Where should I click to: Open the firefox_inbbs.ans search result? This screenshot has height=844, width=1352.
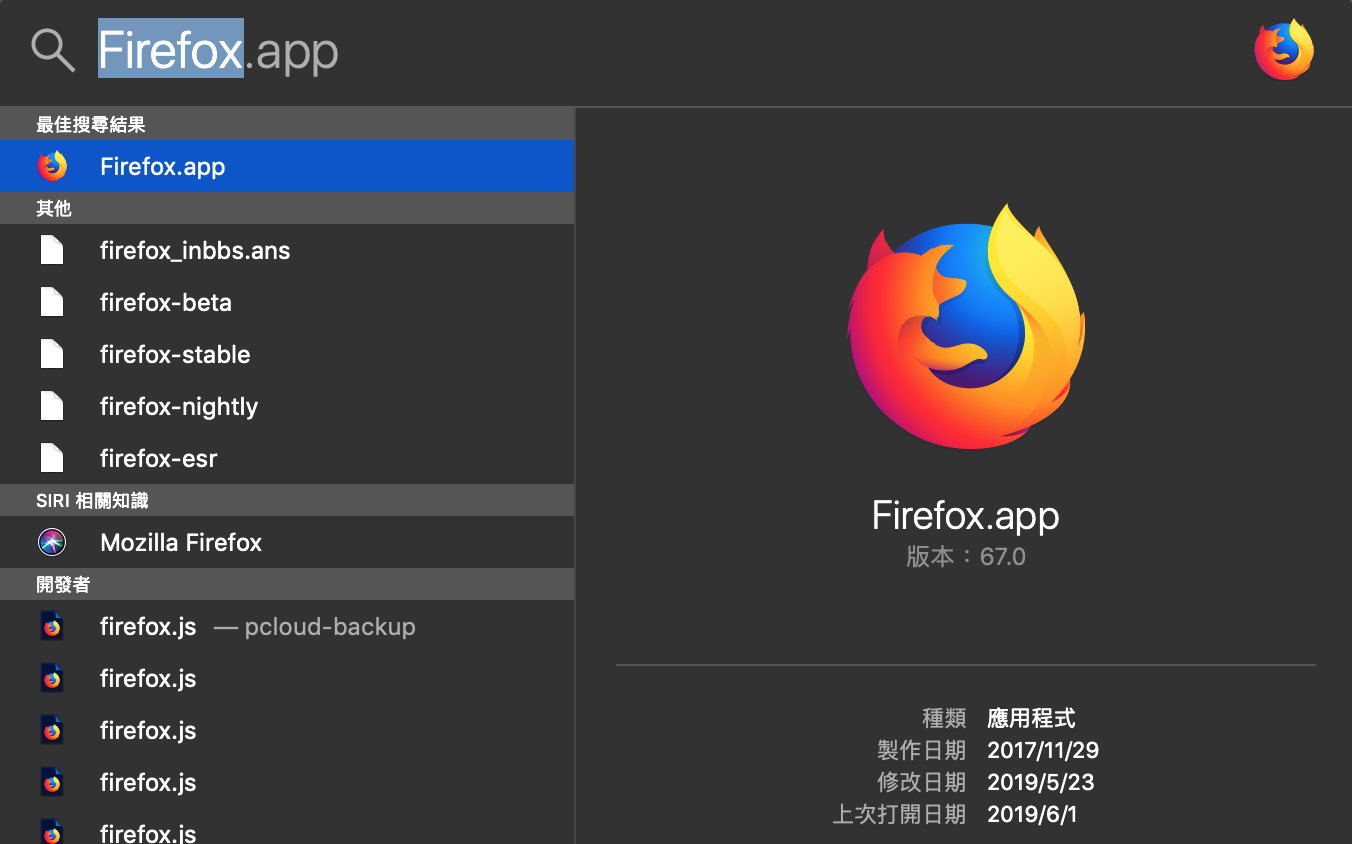point(195,250)
